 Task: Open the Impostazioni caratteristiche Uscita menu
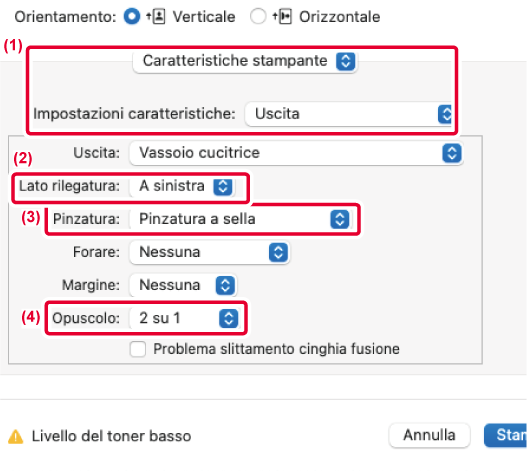point(348,114)
